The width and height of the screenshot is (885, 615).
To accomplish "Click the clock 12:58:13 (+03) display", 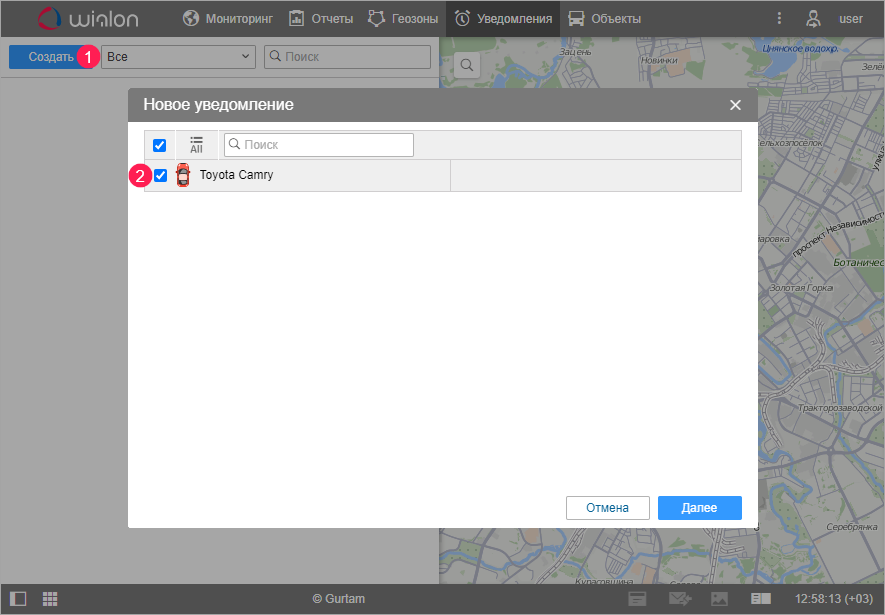I will tap(834, 599).
